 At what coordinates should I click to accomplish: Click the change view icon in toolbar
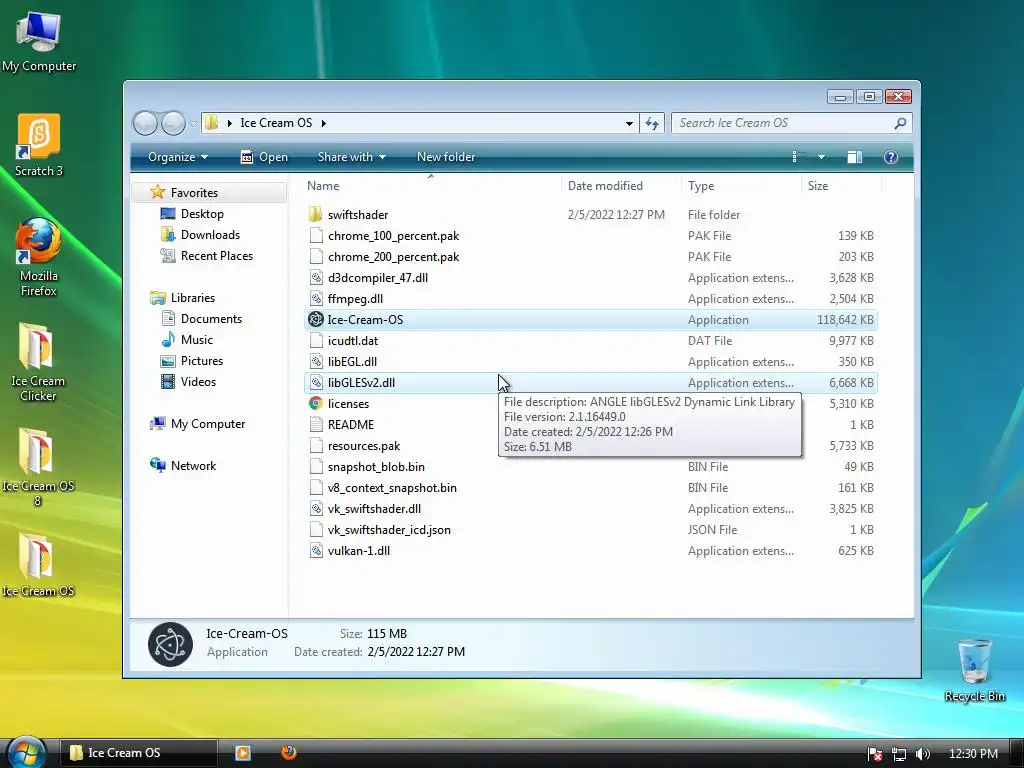795,157
